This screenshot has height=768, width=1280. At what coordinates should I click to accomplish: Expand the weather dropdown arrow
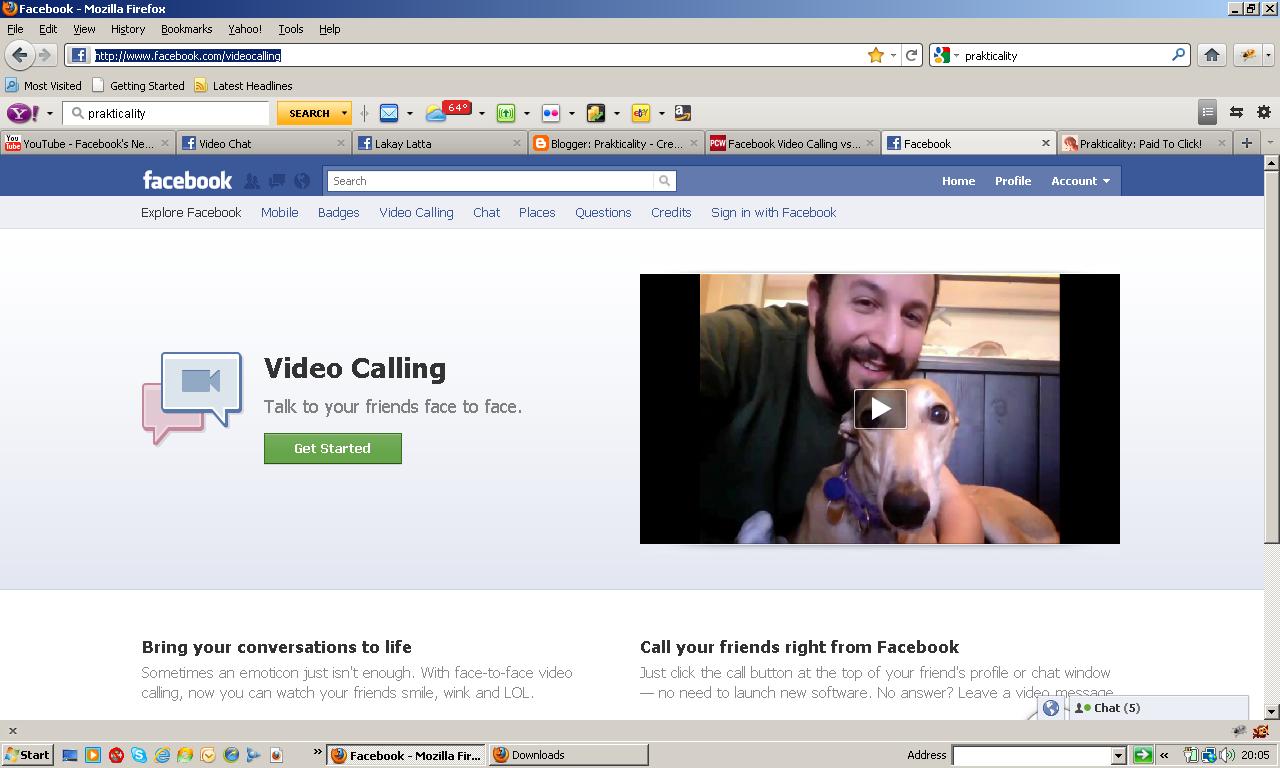(481, 113)
